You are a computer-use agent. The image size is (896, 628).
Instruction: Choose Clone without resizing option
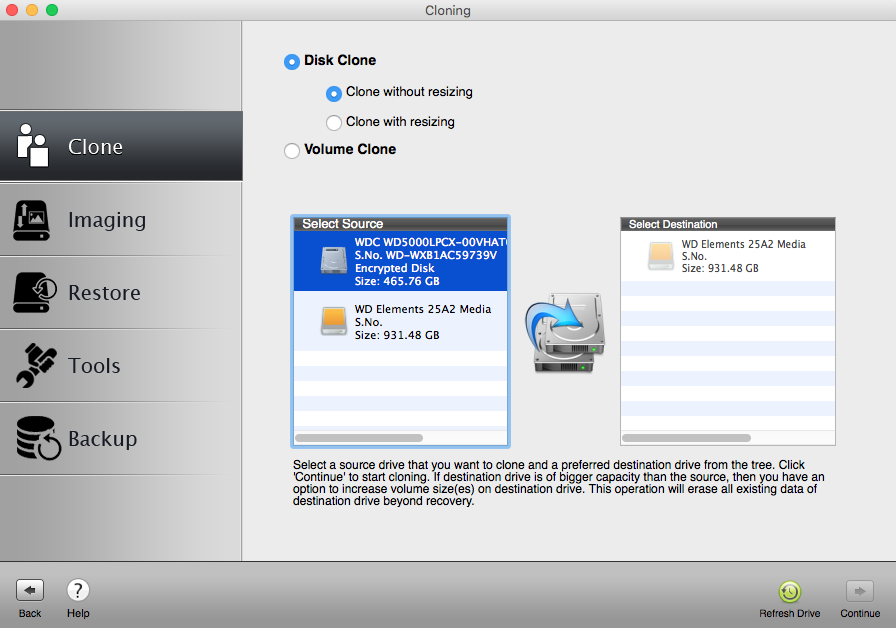pos(334,93)
